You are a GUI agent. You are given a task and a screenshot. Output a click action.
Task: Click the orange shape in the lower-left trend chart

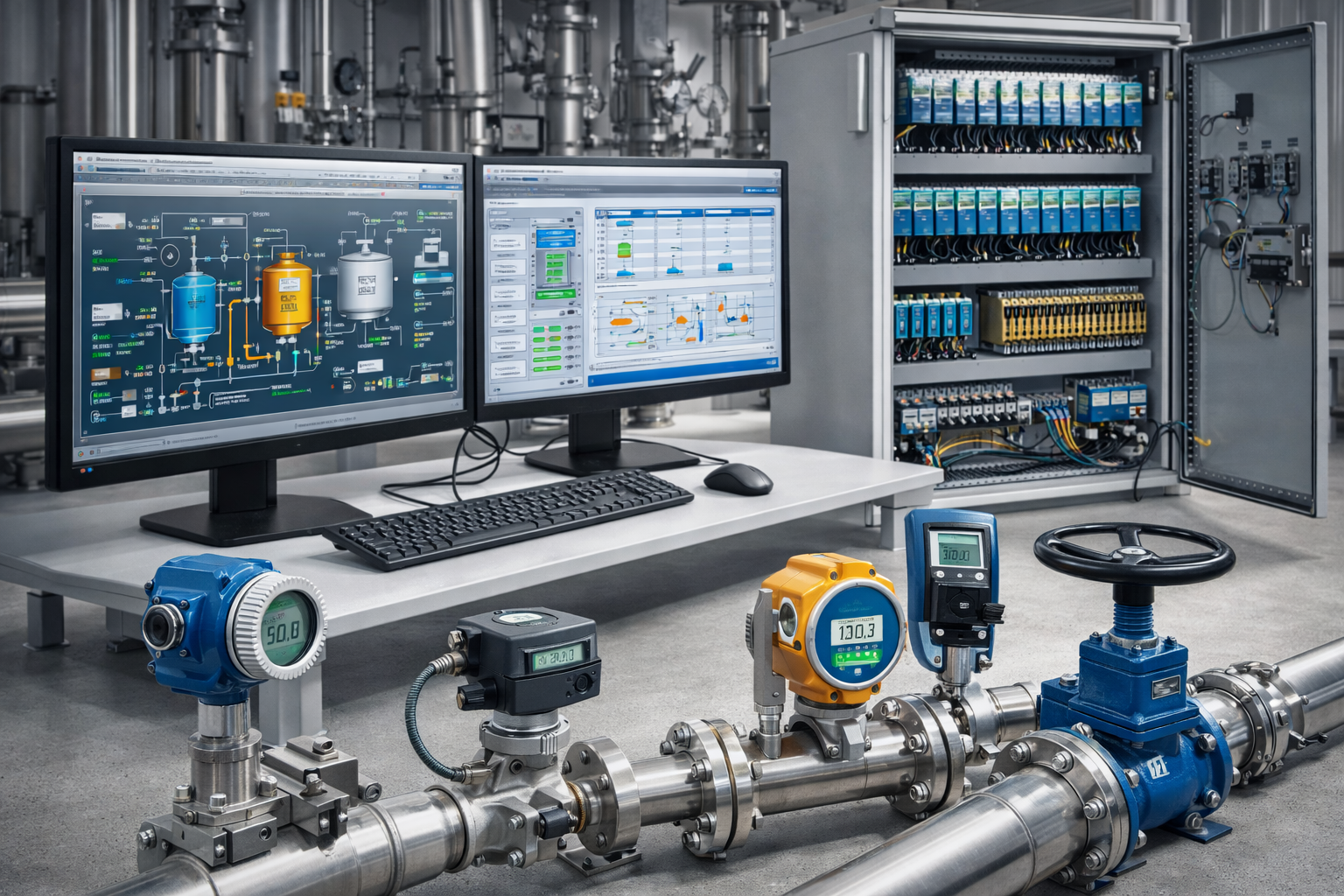[x=621, y=322]
